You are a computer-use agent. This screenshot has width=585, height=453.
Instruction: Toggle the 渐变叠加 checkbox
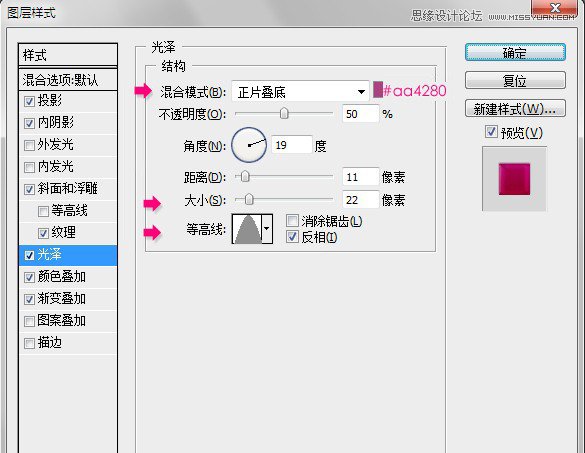click(29, 299)
